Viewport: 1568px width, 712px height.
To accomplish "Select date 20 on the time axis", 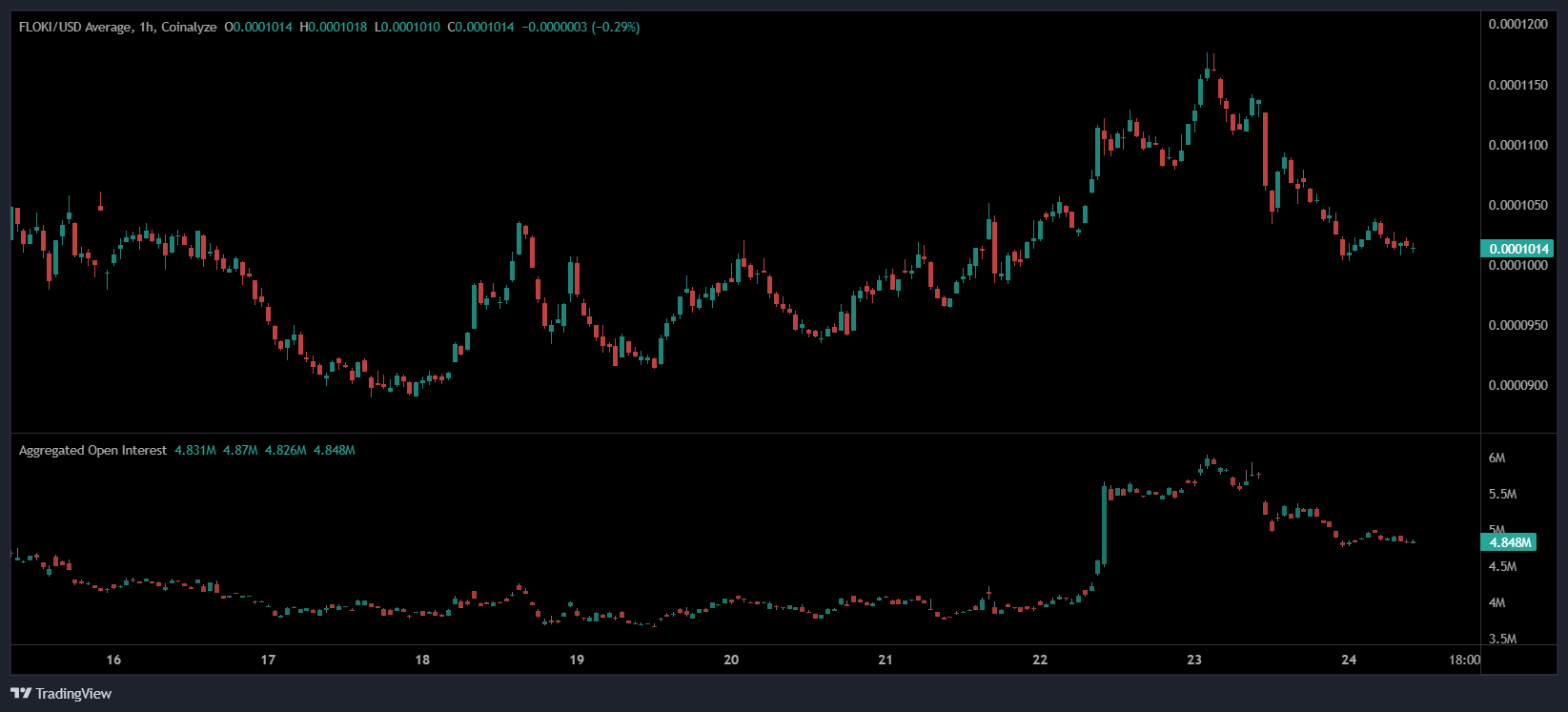I will pyautogui.click(x=731, y=660).
